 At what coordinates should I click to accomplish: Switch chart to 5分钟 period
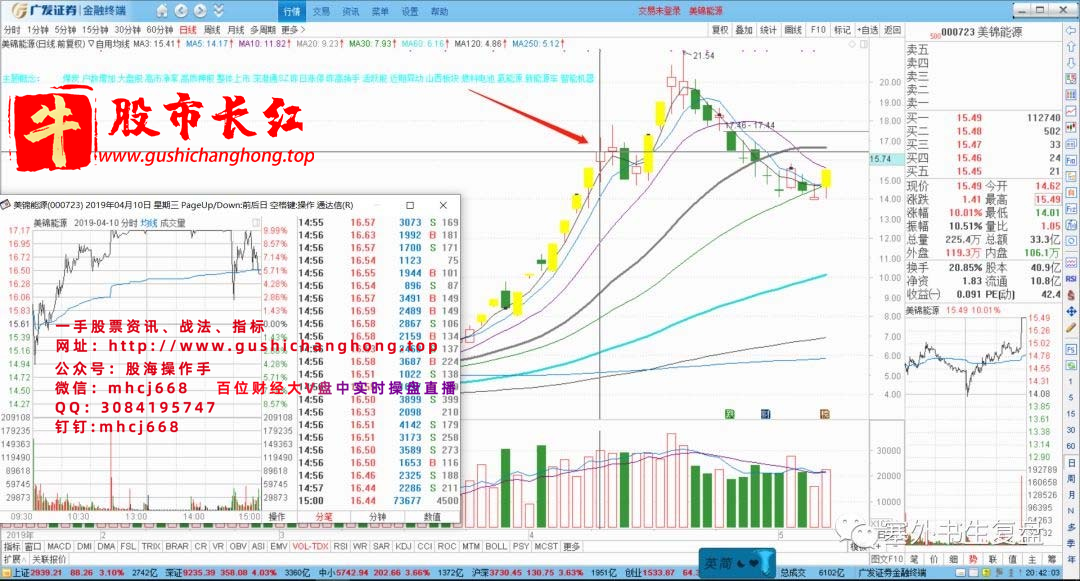tap(65, 30)
